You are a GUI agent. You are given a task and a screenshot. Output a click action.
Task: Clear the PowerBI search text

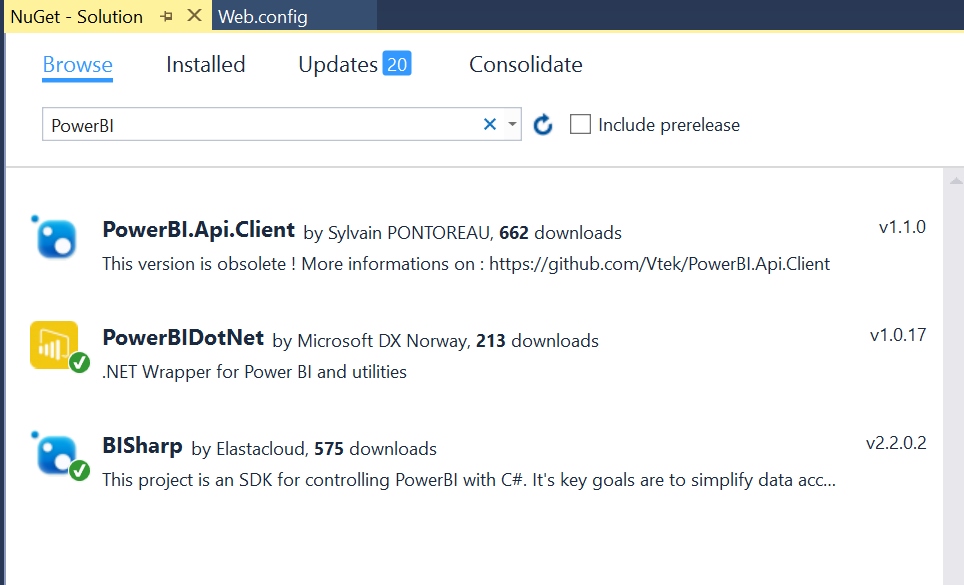click(x=490, y=124)
